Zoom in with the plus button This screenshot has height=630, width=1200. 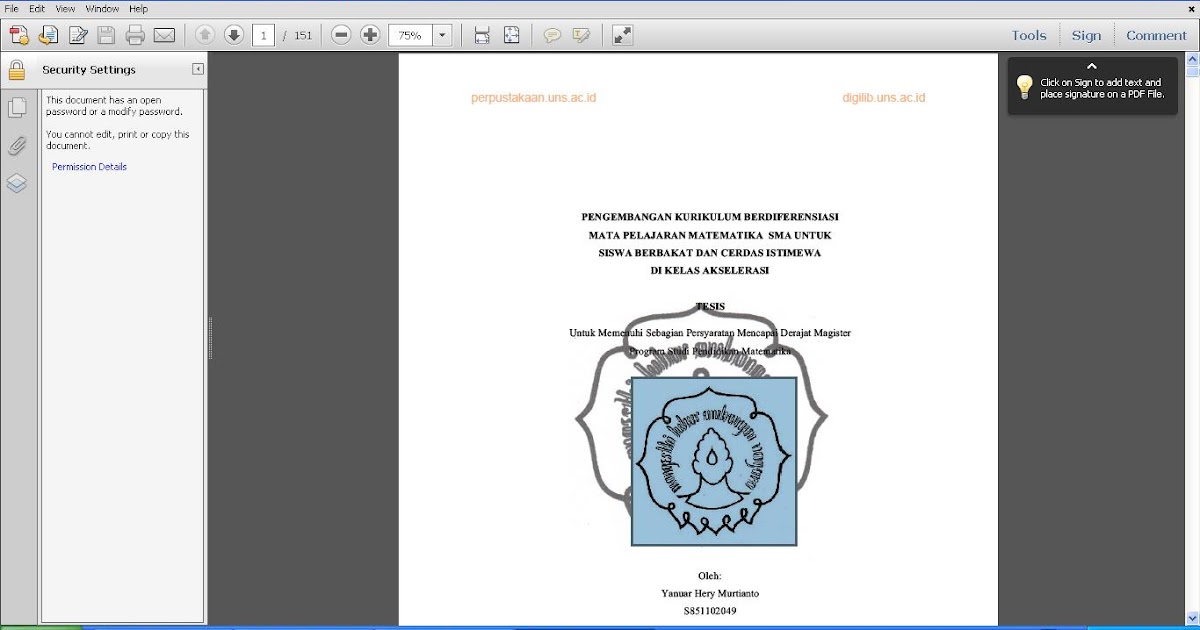point(370,35)
